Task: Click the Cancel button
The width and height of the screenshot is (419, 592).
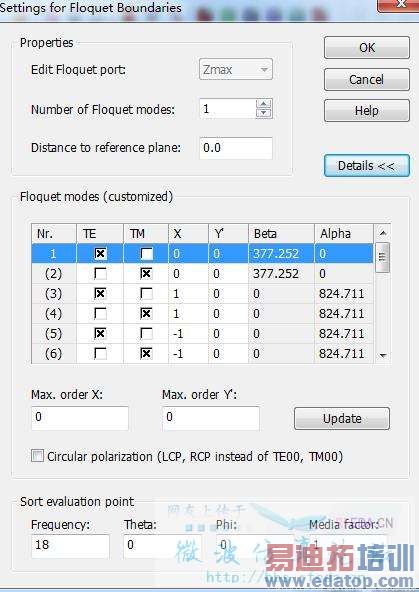Action: pyautogui.click(x=367, y=79)
